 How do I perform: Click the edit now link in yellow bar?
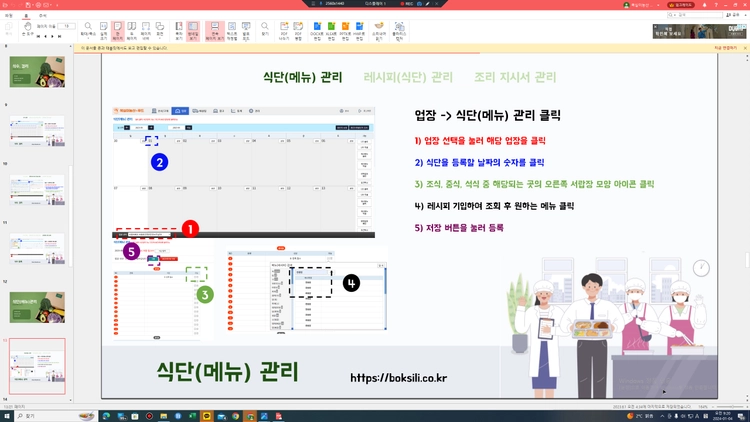(726, 48)
